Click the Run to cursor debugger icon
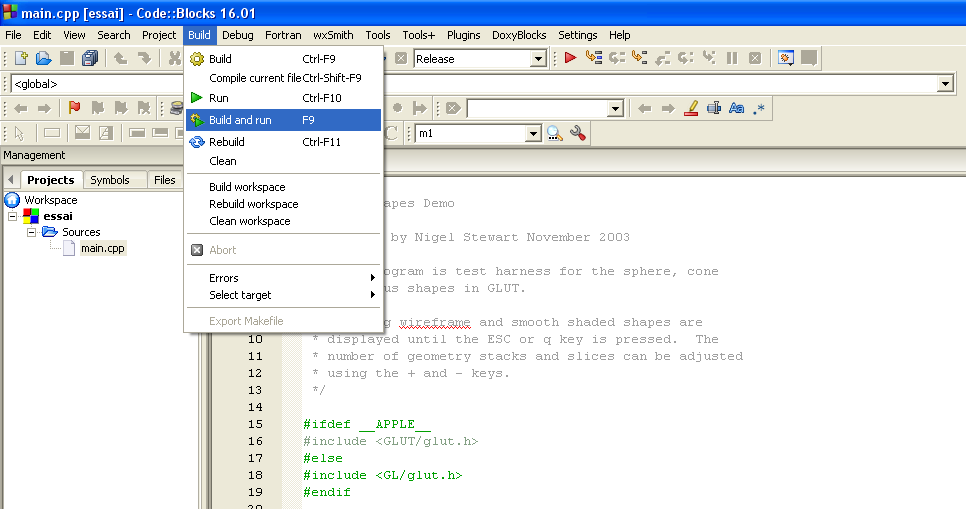The height and width of the screenshot is (509, 966). (x=594, y=58)
